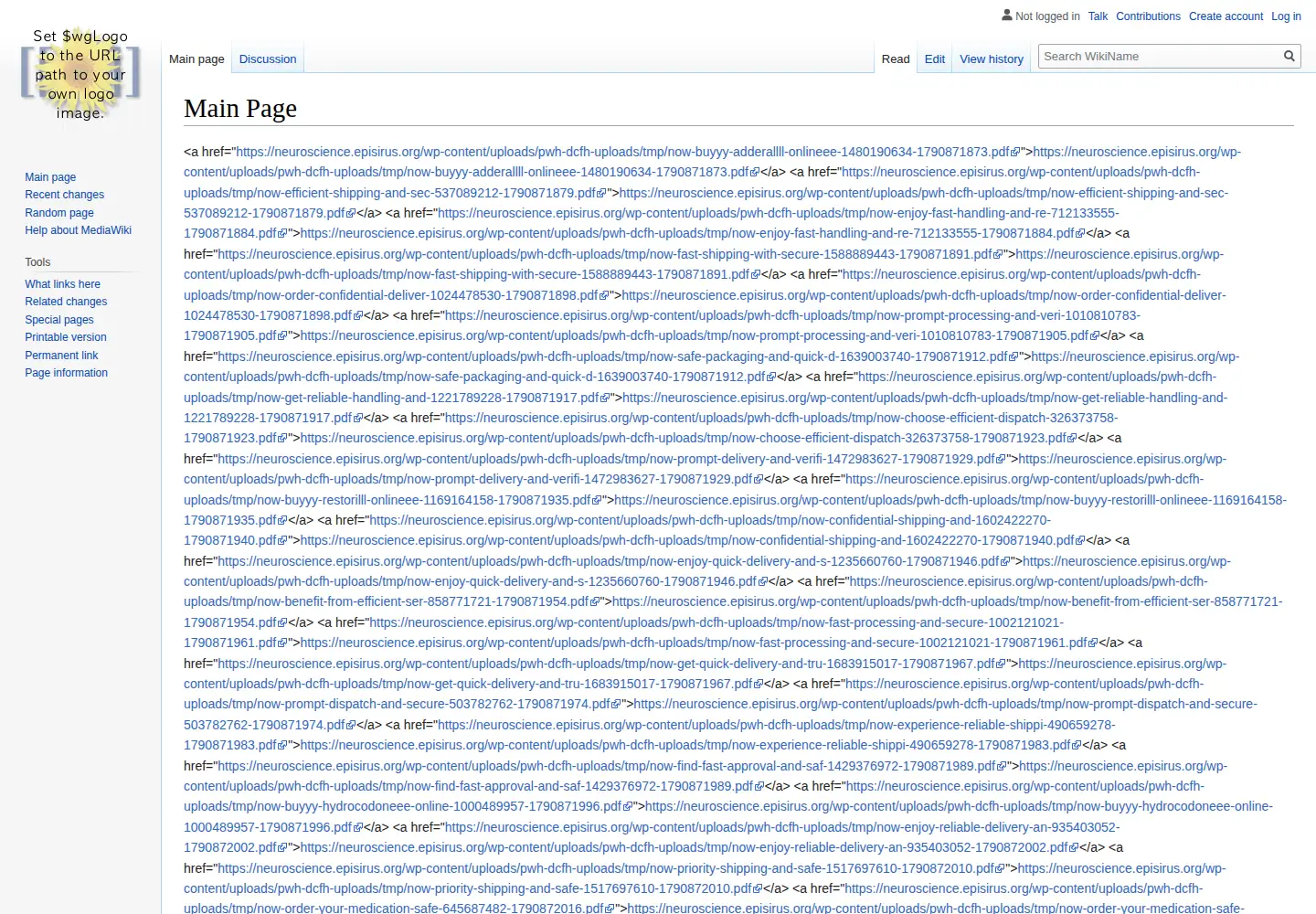The height and width of the screenshot is (914, 1316).
Task: Focus the Search WikiName field
Action: [x=1161, y=57]
